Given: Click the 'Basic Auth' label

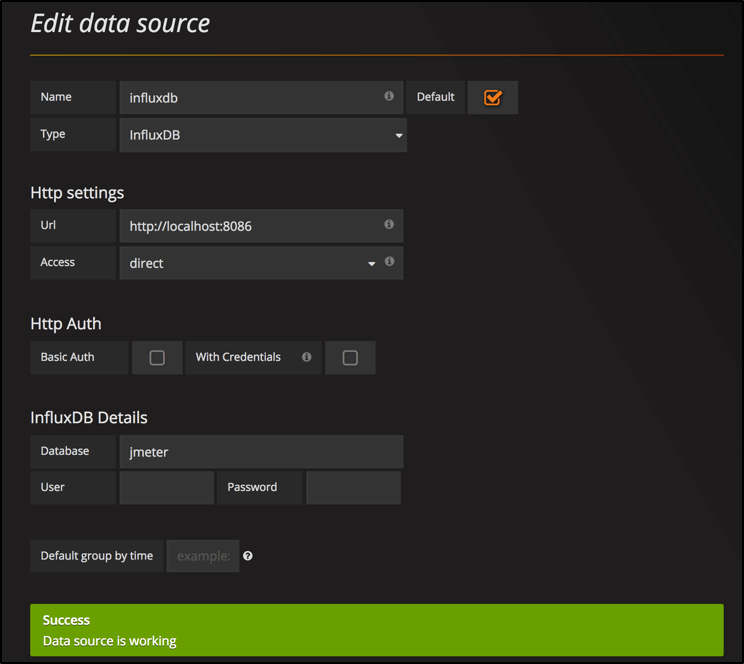Looking at the screenshot, I should pos(67,357).
